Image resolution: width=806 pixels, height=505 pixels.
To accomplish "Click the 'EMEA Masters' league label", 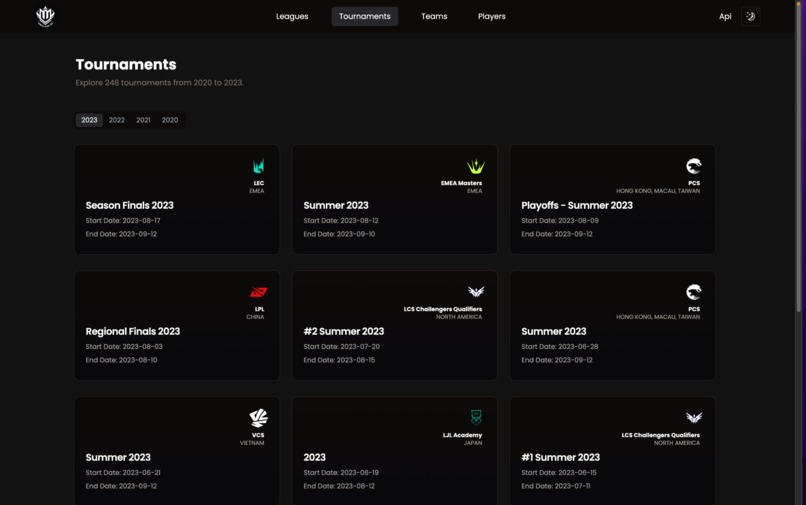I will pos(461,183).
